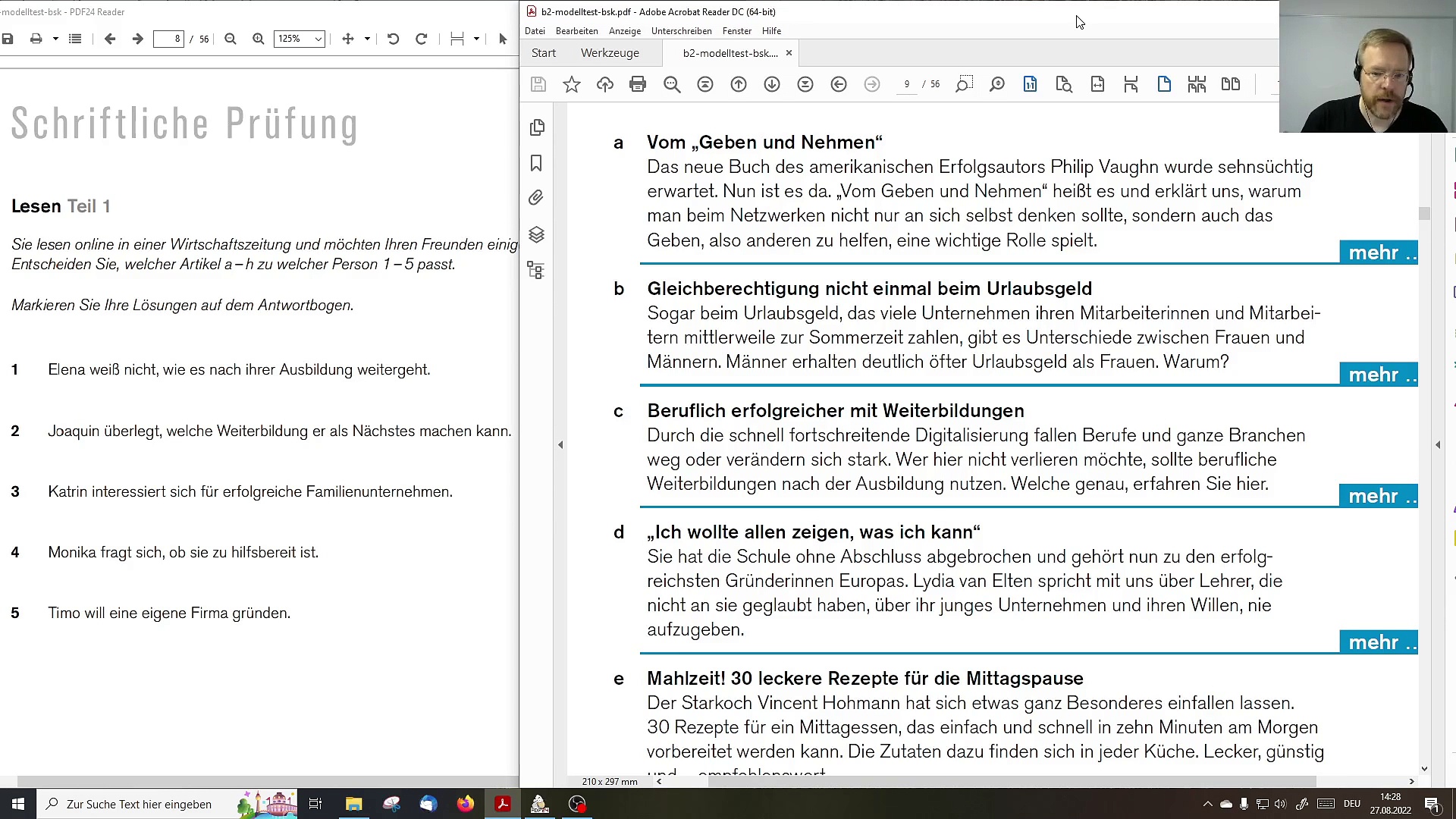Click the print icon in Acrobat toolbar
This screenshot has width=1456, height=819.
(x=638, y=84)
